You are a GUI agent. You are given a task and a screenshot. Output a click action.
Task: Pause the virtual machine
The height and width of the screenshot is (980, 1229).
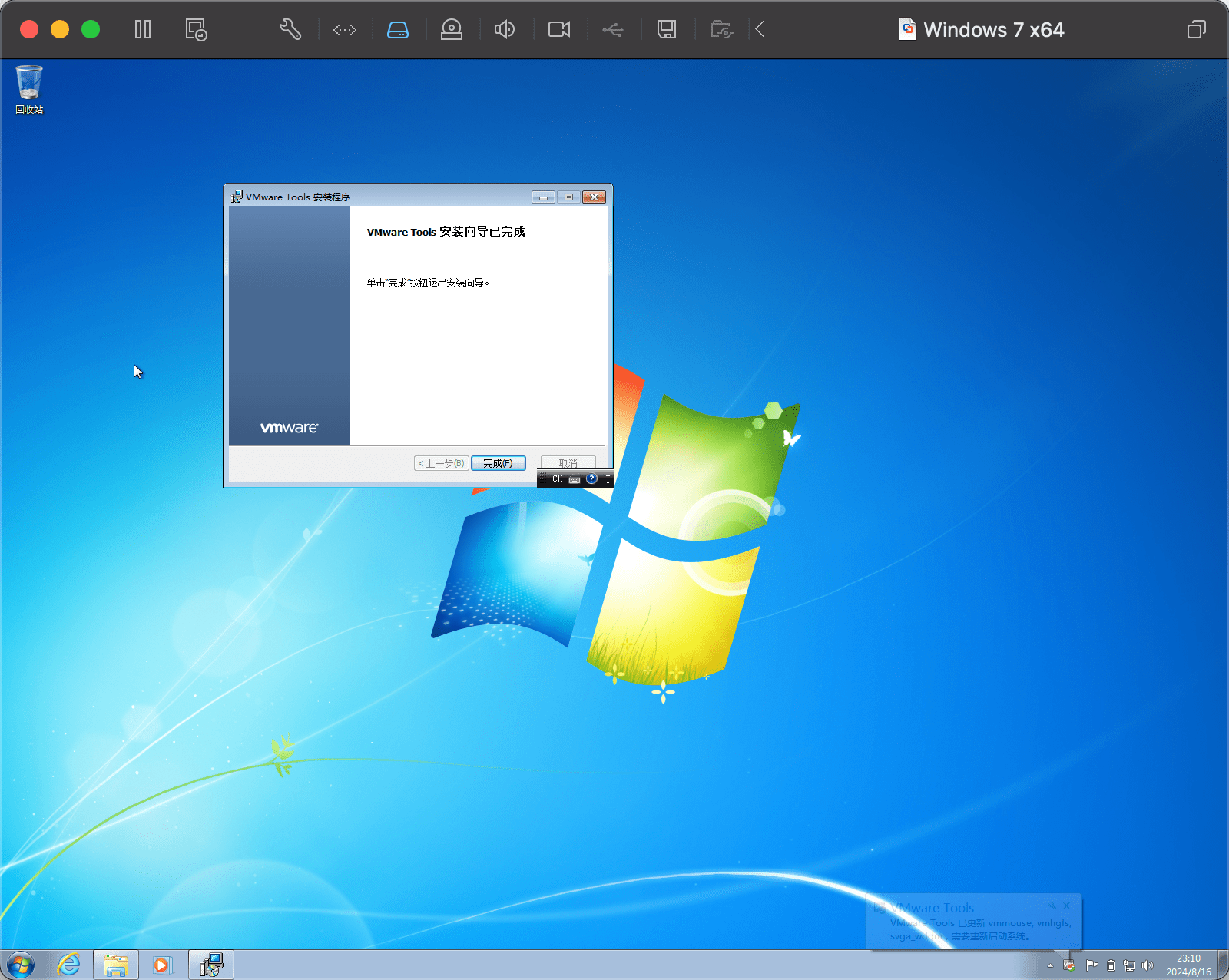pyautogui.click(x=143, y=30)
